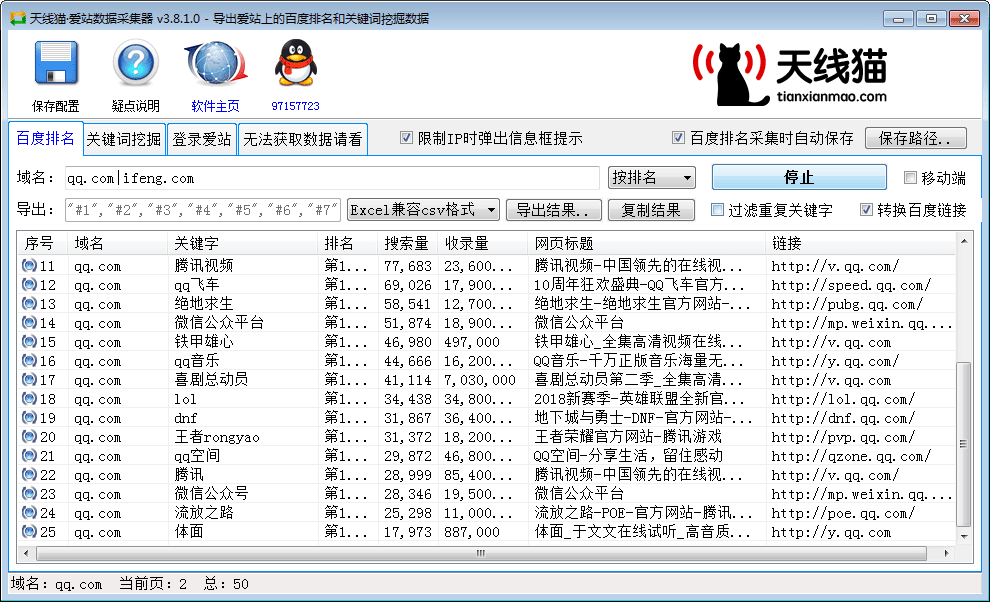The image size is (990, 602).
Task: Click the row icon for entry 14
Action: pyautogui.click(x=29, y=322)
